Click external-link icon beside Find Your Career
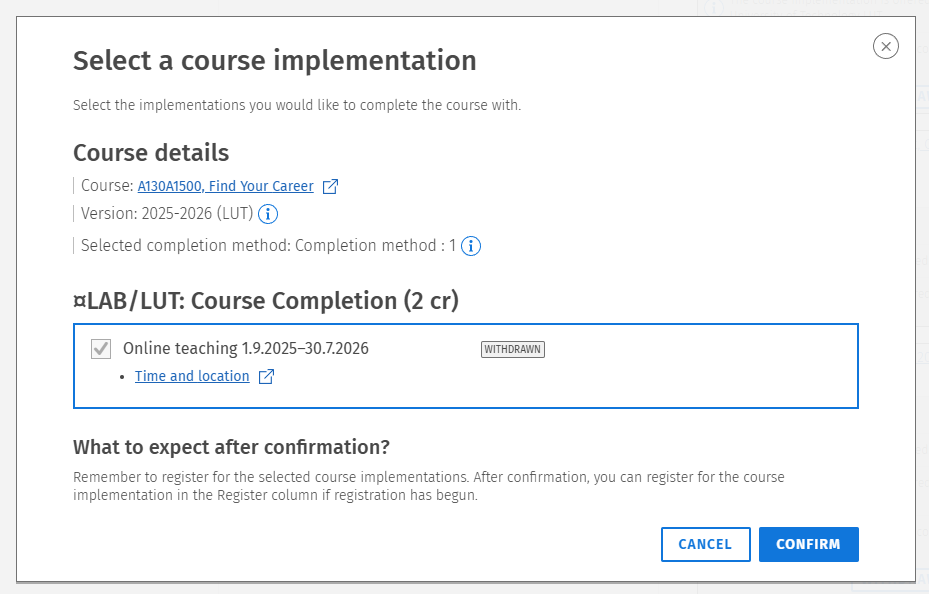Viewport: 929px width, 594px height. pos(330,187)
